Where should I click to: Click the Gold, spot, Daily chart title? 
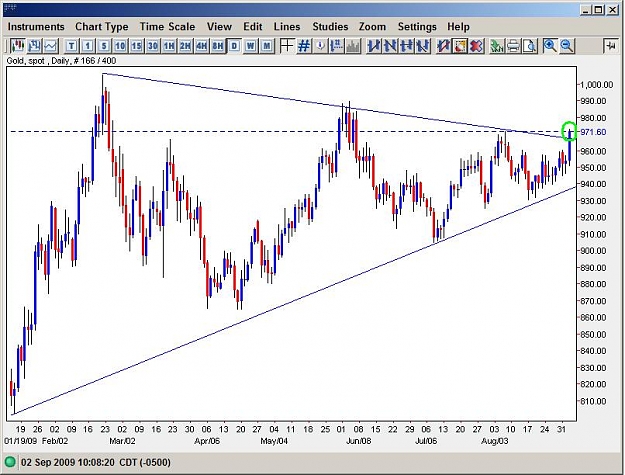pyautogui.click(x=61, y=61)
